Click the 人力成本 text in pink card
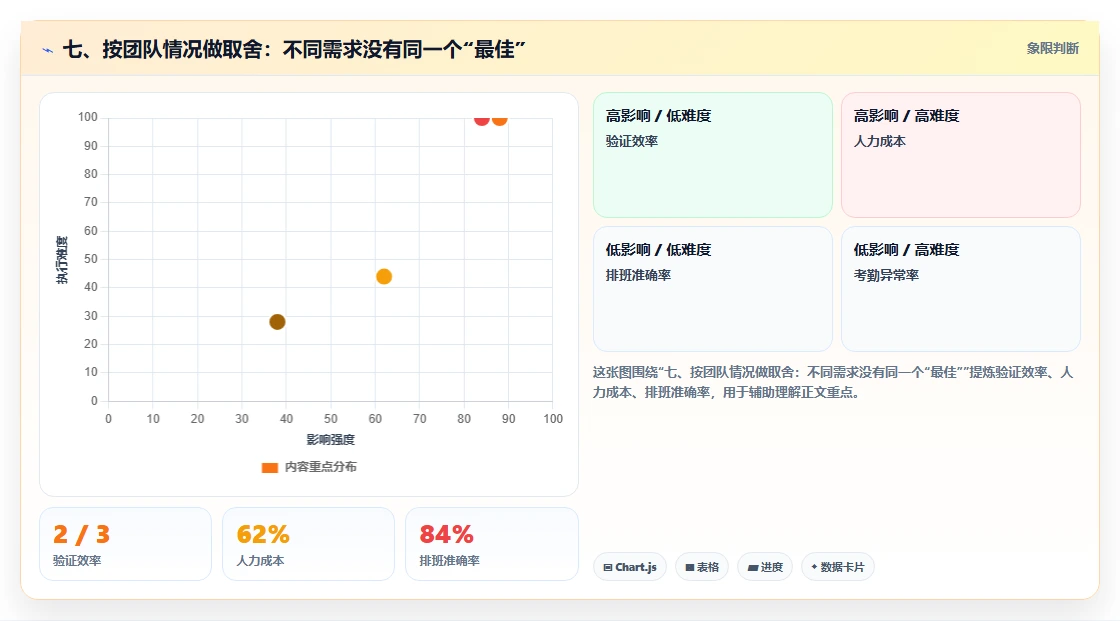Screen dimensions: 1120x621 pos(880,141)
